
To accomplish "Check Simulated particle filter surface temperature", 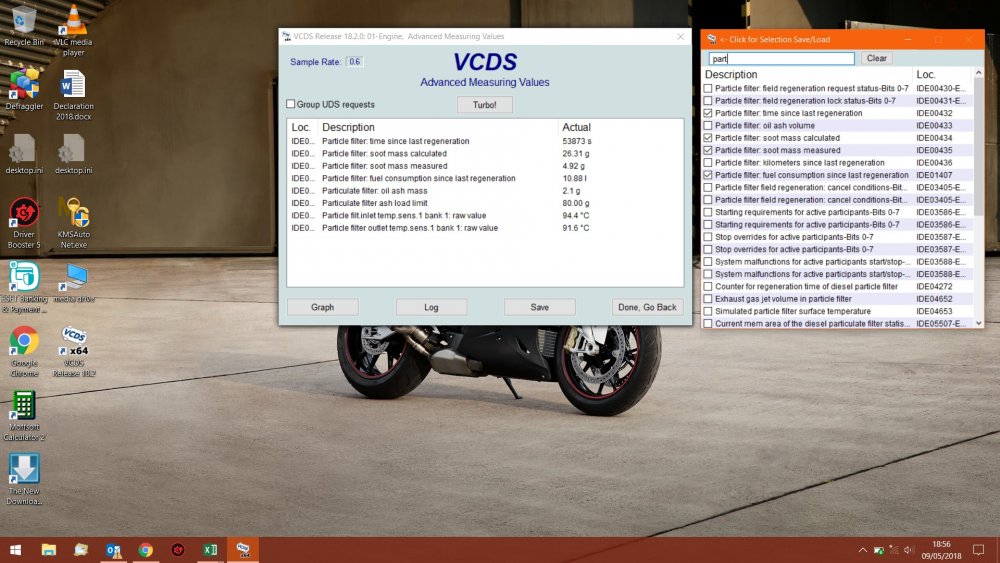I will 708,311.
